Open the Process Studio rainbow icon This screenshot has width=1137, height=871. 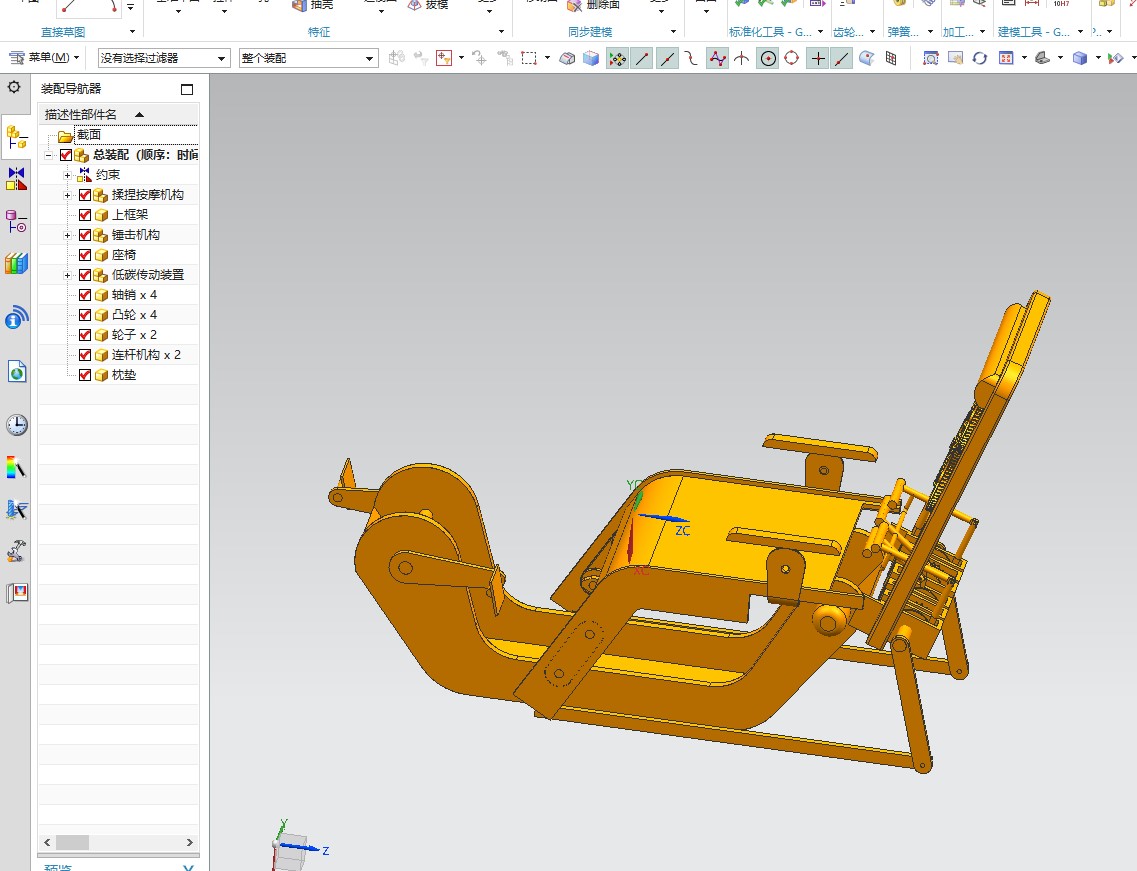16,467
